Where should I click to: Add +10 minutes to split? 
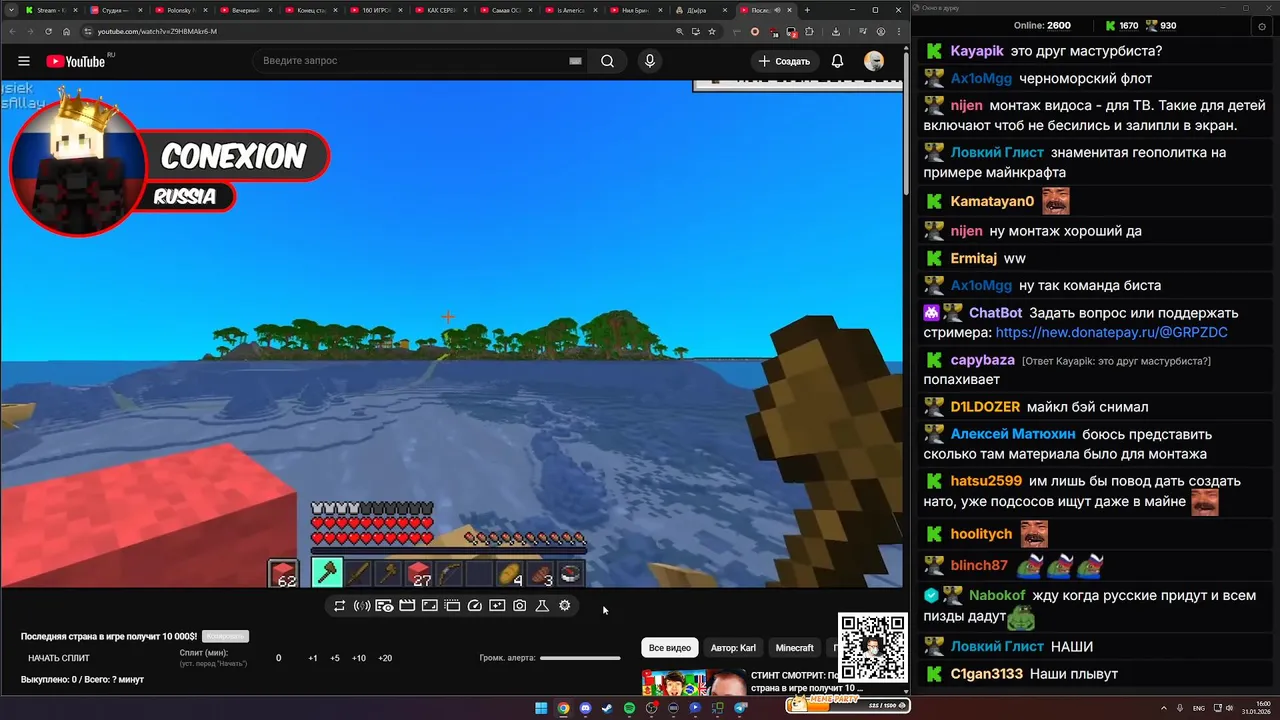pyautogui.click(x=359, y=658)
